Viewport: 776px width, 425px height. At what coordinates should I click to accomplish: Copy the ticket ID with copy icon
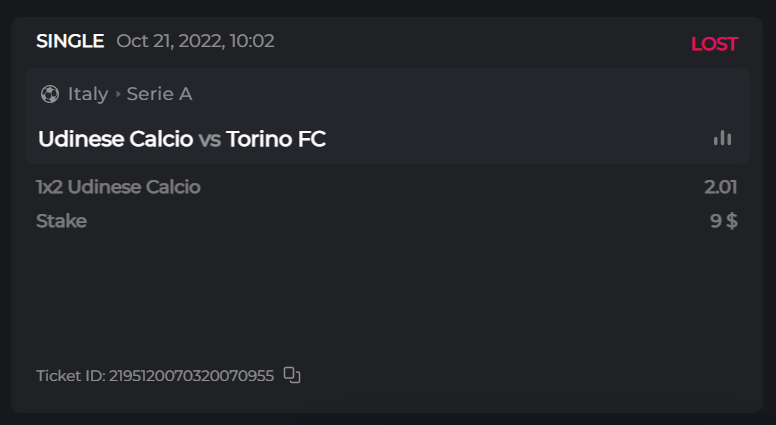coord(292,375)
